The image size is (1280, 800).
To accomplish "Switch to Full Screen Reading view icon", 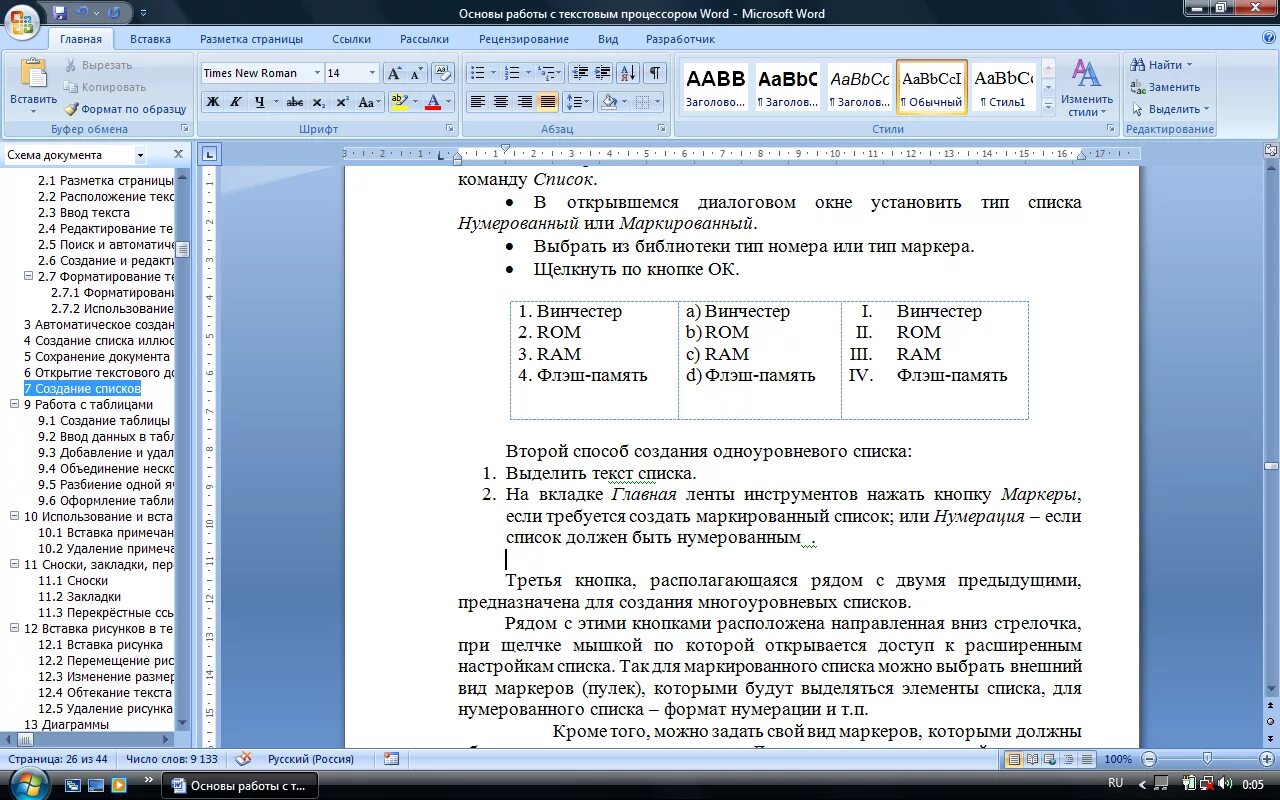I will coord(1031,759).
